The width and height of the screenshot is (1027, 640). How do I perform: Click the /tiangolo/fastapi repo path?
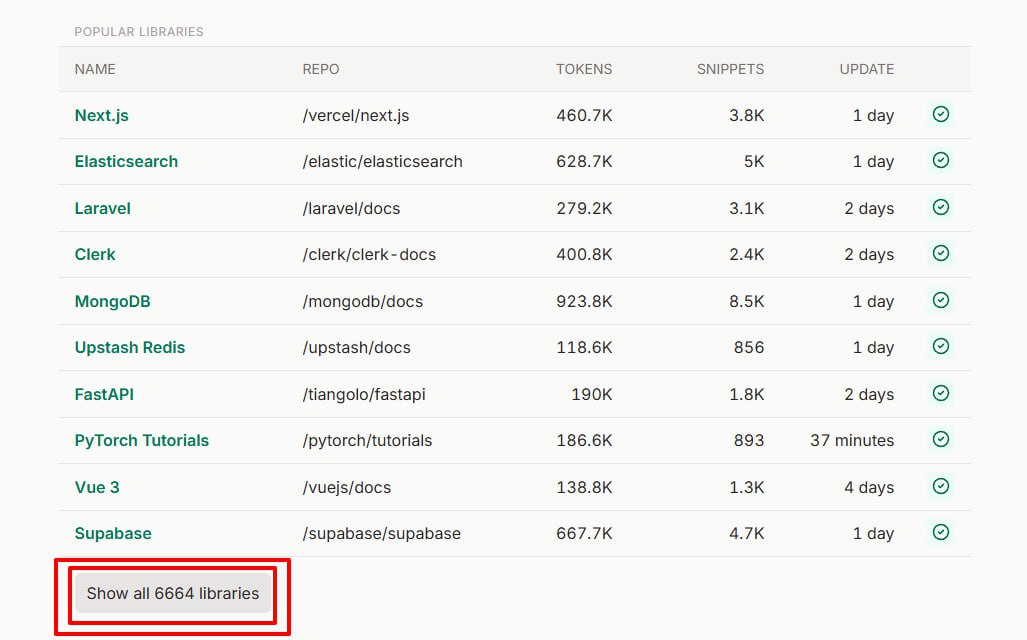coord(364,394)
